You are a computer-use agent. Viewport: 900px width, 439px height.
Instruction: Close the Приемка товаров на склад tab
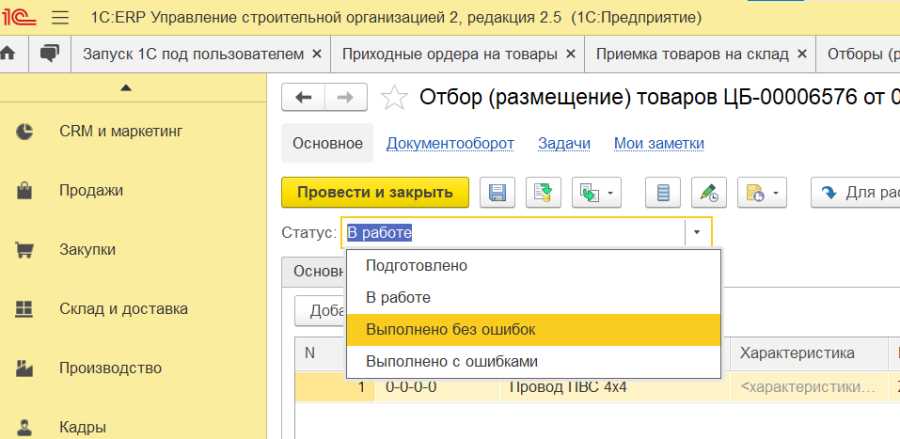tap(804, 53)
